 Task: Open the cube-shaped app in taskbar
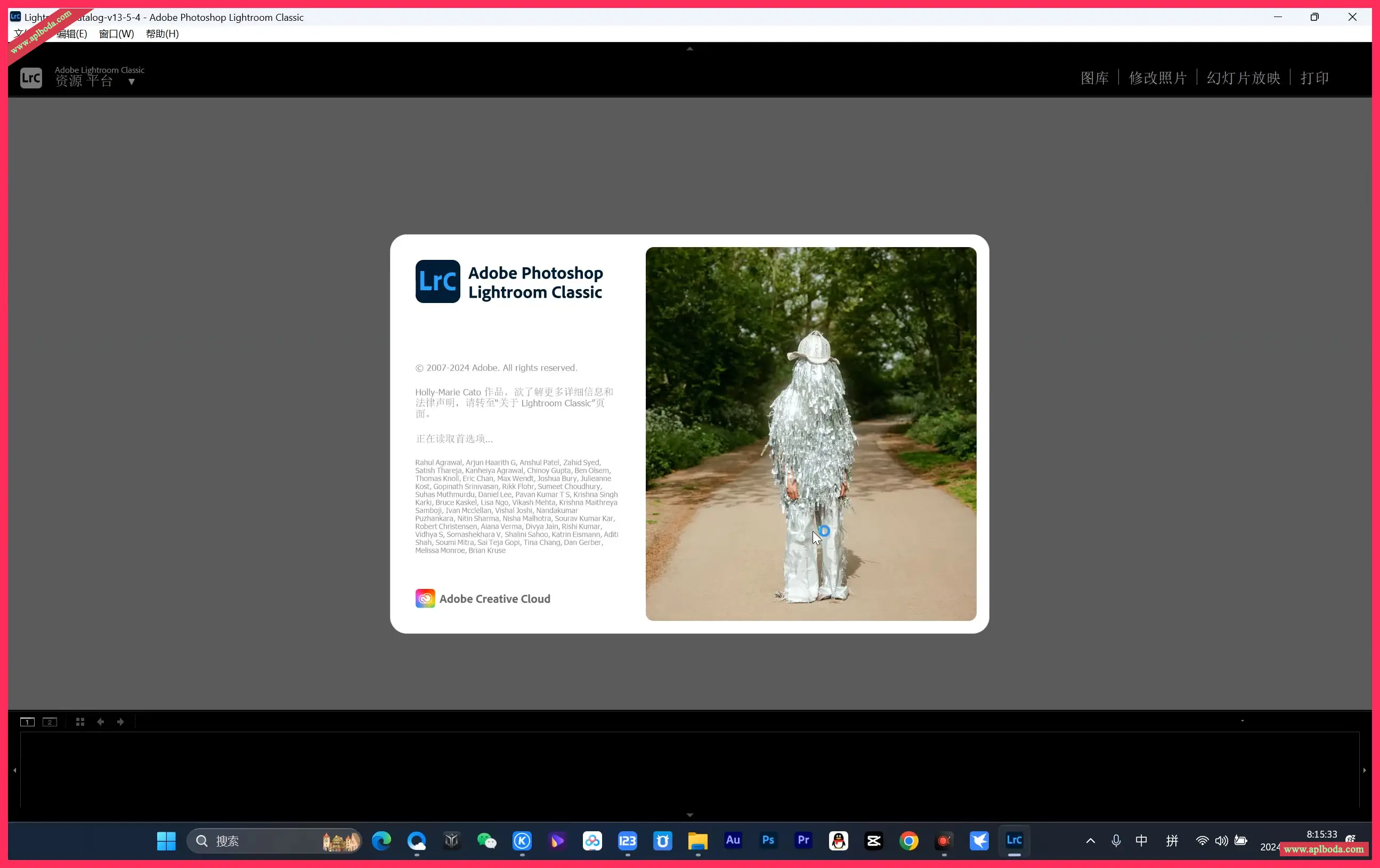point(452,841)
